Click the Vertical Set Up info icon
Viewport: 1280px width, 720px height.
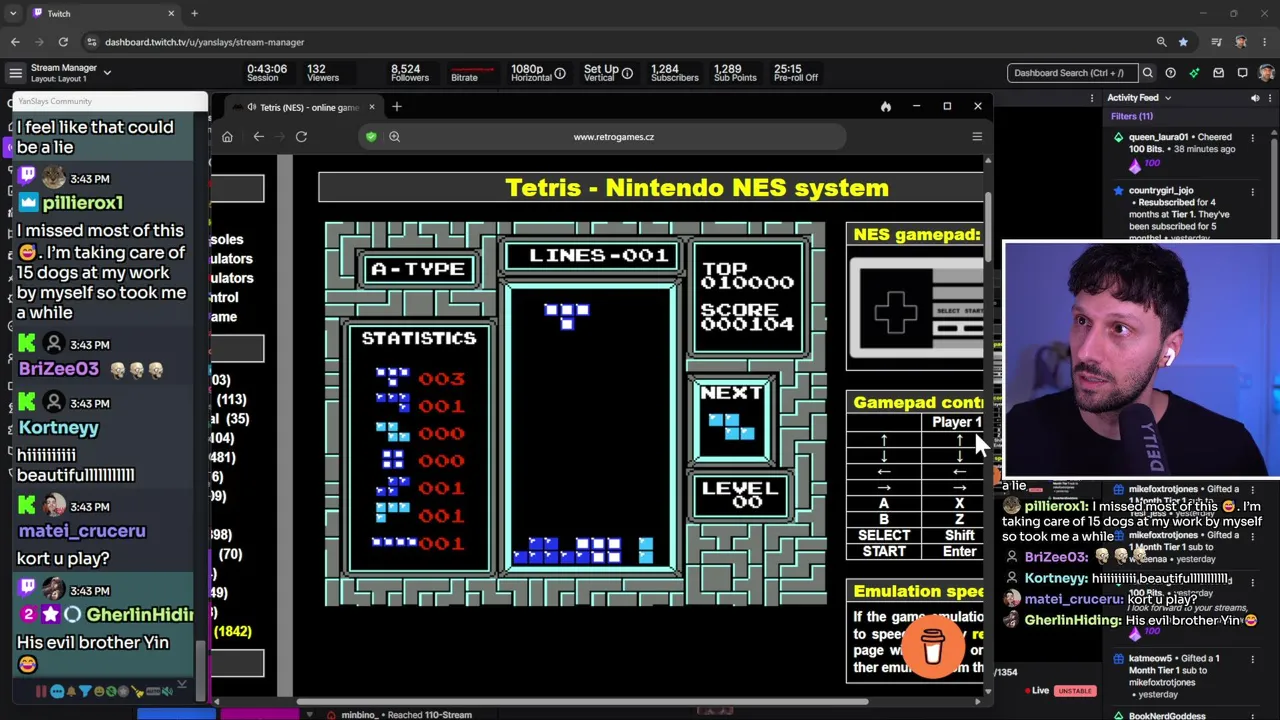point(627,73)
